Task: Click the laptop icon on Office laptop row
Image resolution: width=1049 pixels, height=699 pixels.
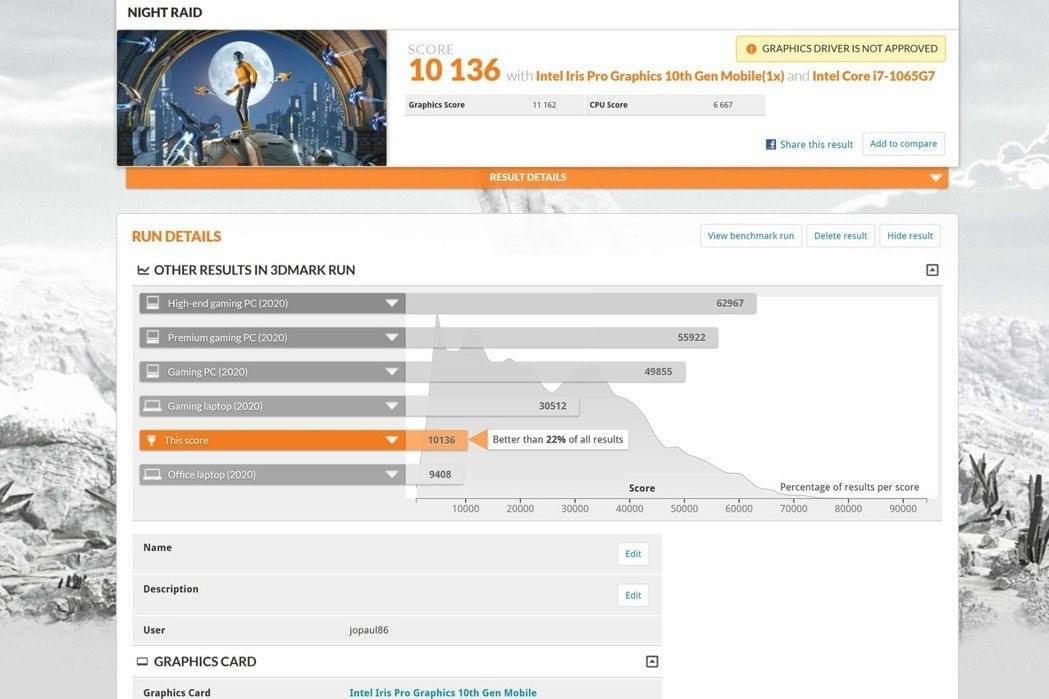Action: point(153,474)
